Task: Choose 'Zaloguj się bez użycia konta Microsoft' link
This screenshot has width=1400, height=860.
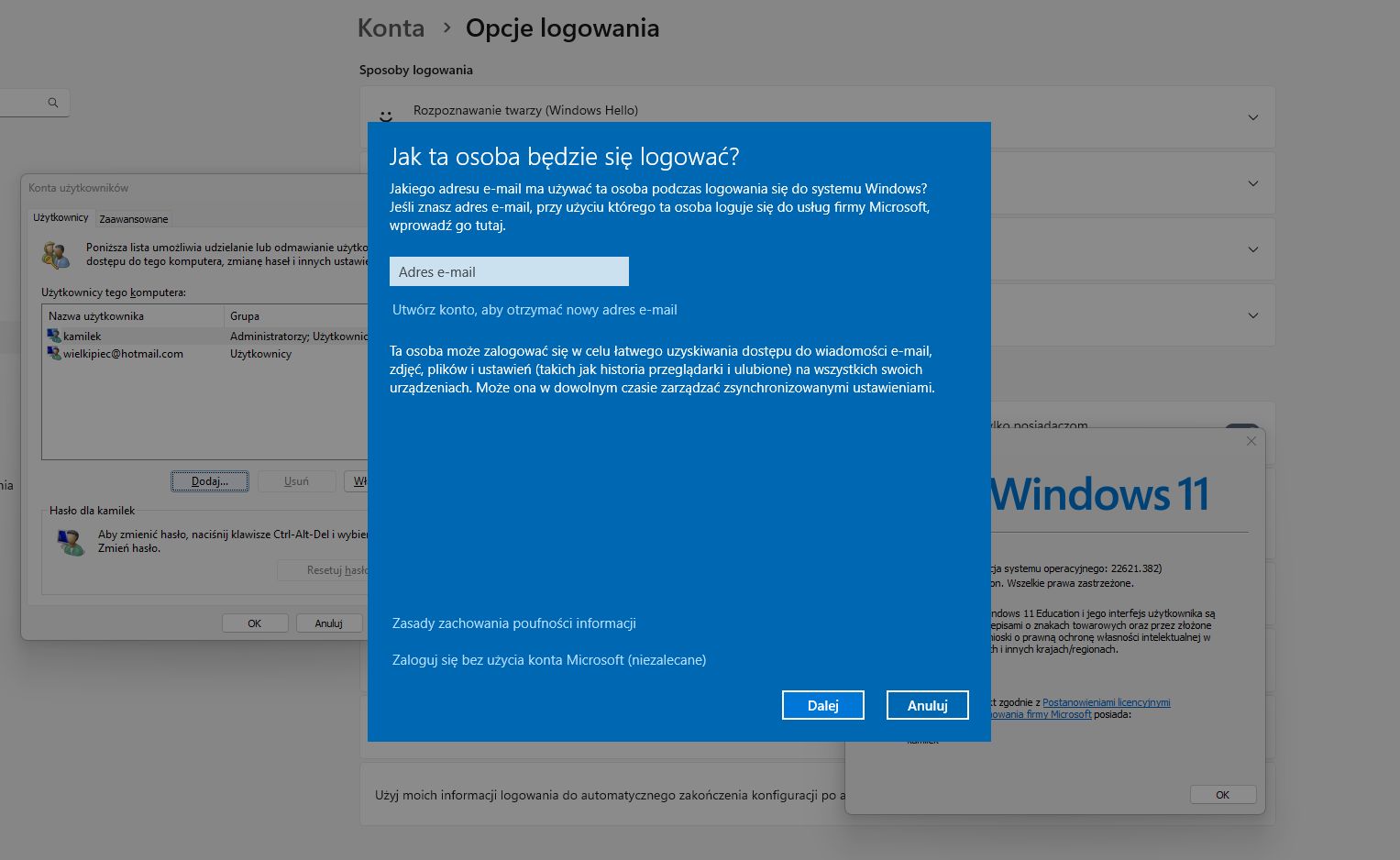Action: point(549,660)
